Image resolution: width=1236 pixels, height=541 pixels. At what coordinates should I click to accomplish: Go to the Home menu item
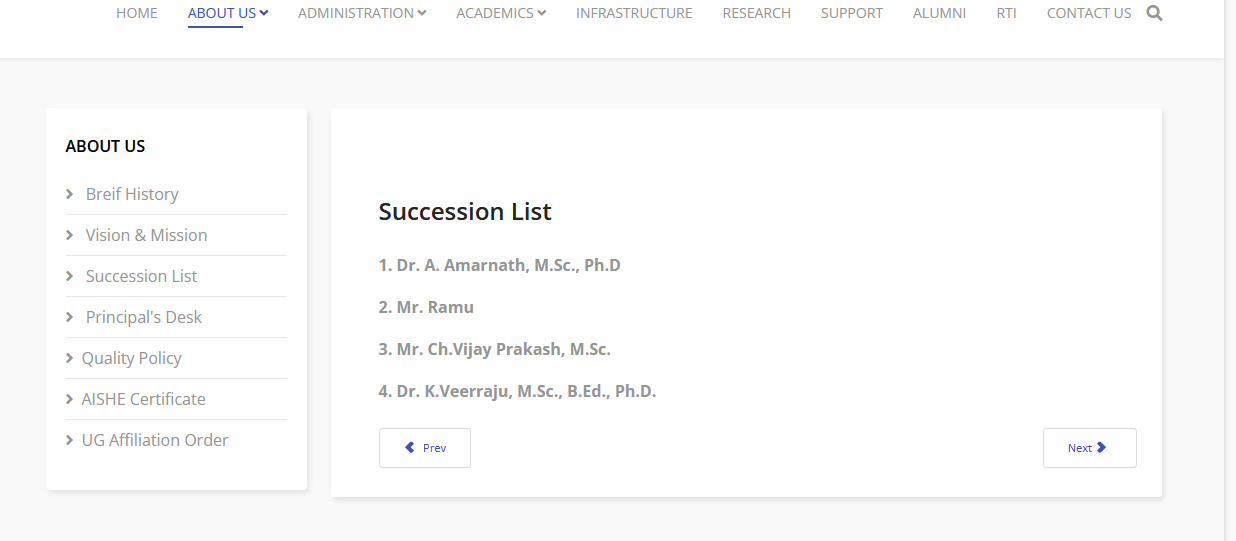(137, 13)
